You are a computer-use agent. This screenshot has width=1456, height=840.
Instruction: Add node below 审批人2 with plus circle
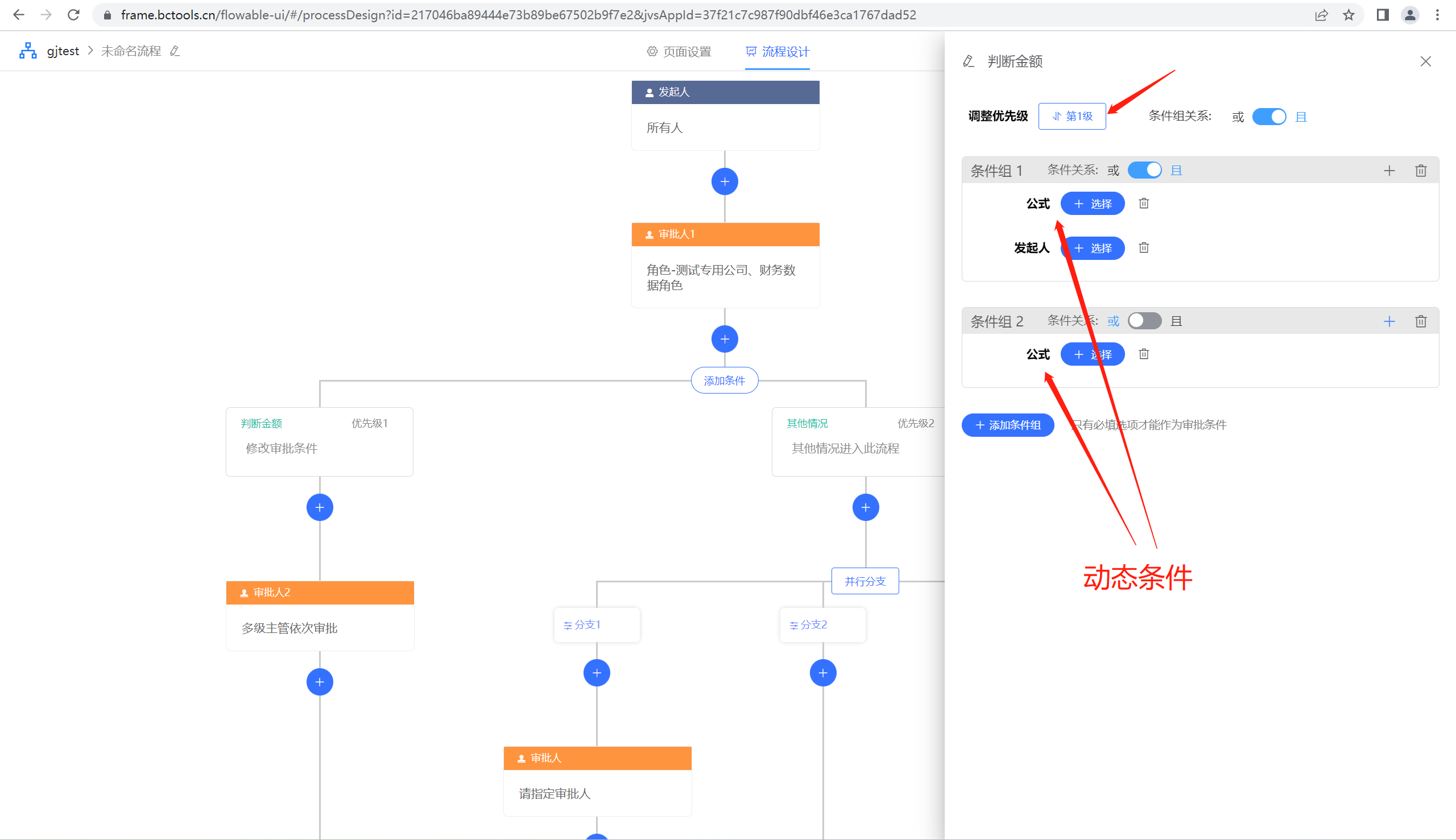coord(320,682)
